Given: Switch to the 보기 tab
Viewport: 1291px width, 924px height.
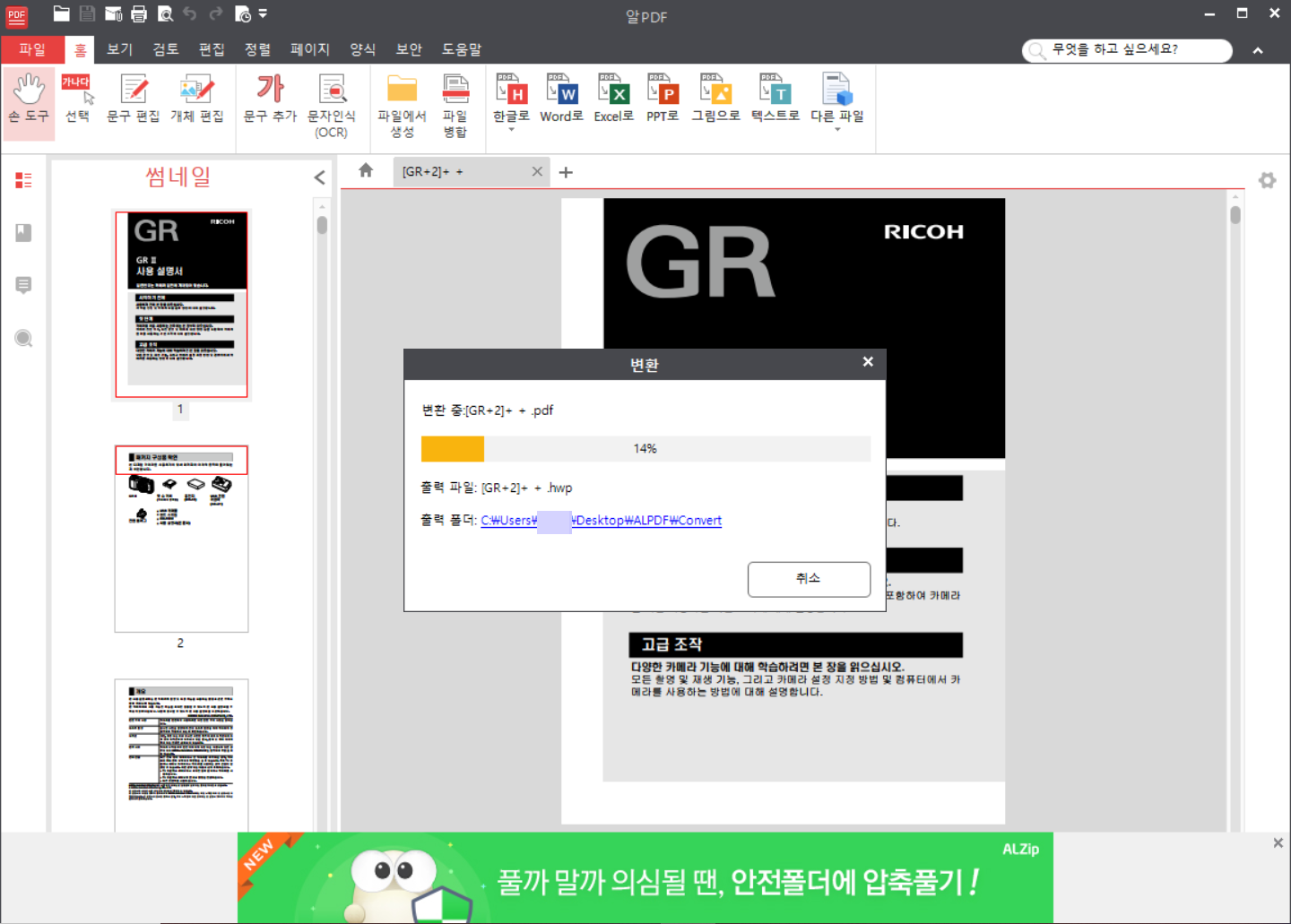Looking at the screenshot, I should [119, 49].
